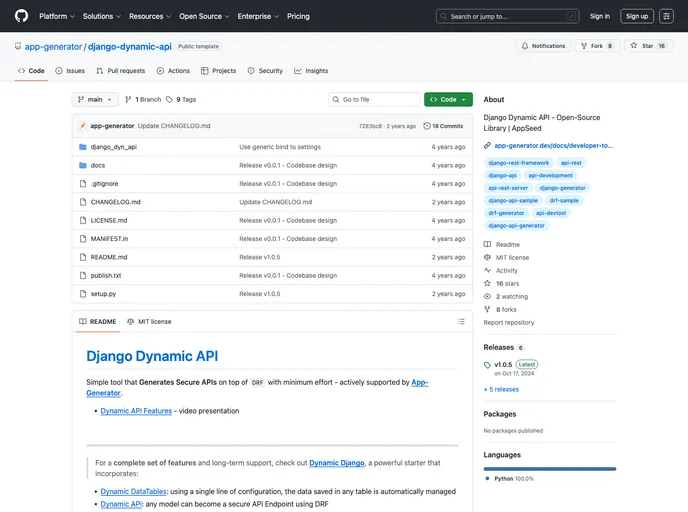Image resolution: width=688 pixels, height=512 pixels.
Task: Click the drf-generator topic tag
Action: pyautogui.click(x=506, y=213)
